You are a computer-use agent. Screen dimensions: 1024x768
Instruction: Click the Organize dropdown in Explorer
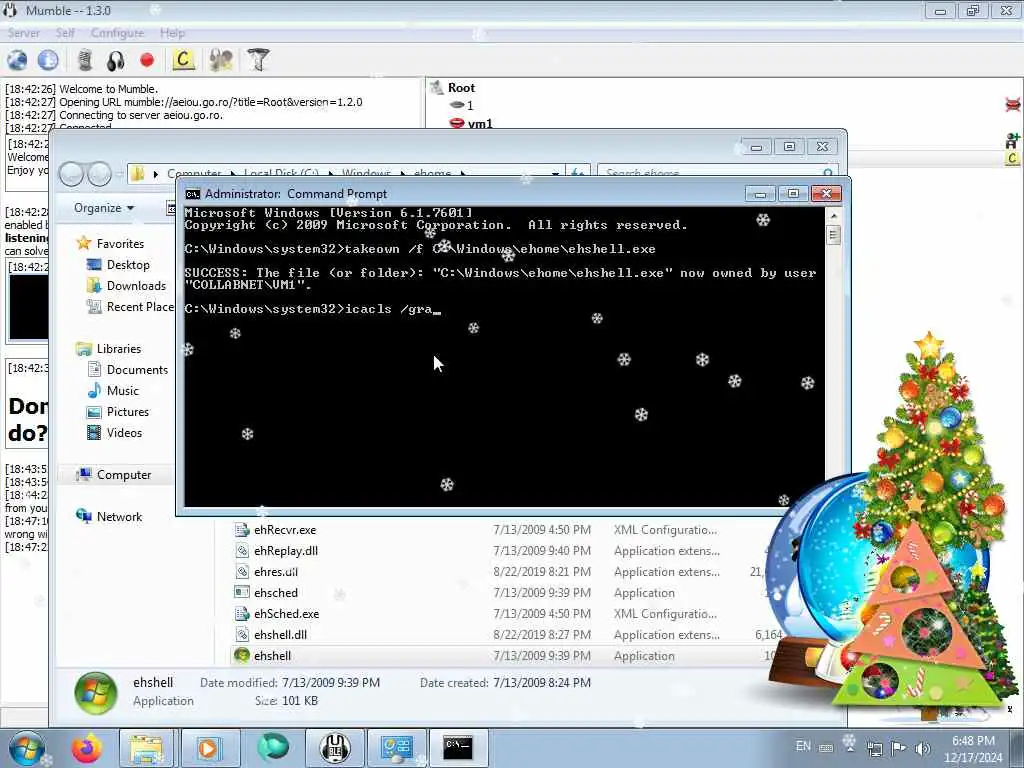[x=104, y=208]
